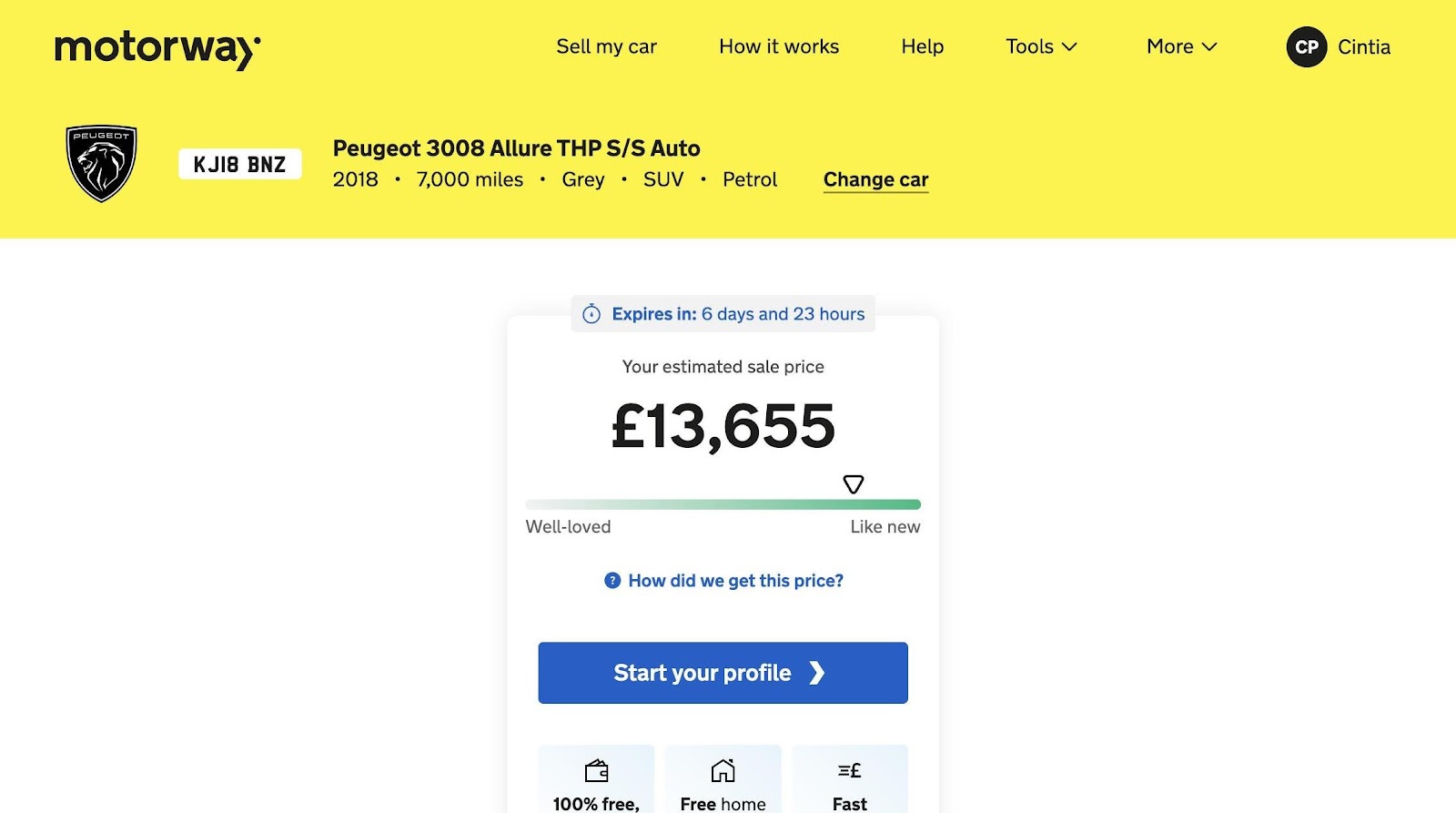Click the house icon for free home collection
Image resolution: width=1456 pixels, height=813 pixels.
(x=723, y=771)
